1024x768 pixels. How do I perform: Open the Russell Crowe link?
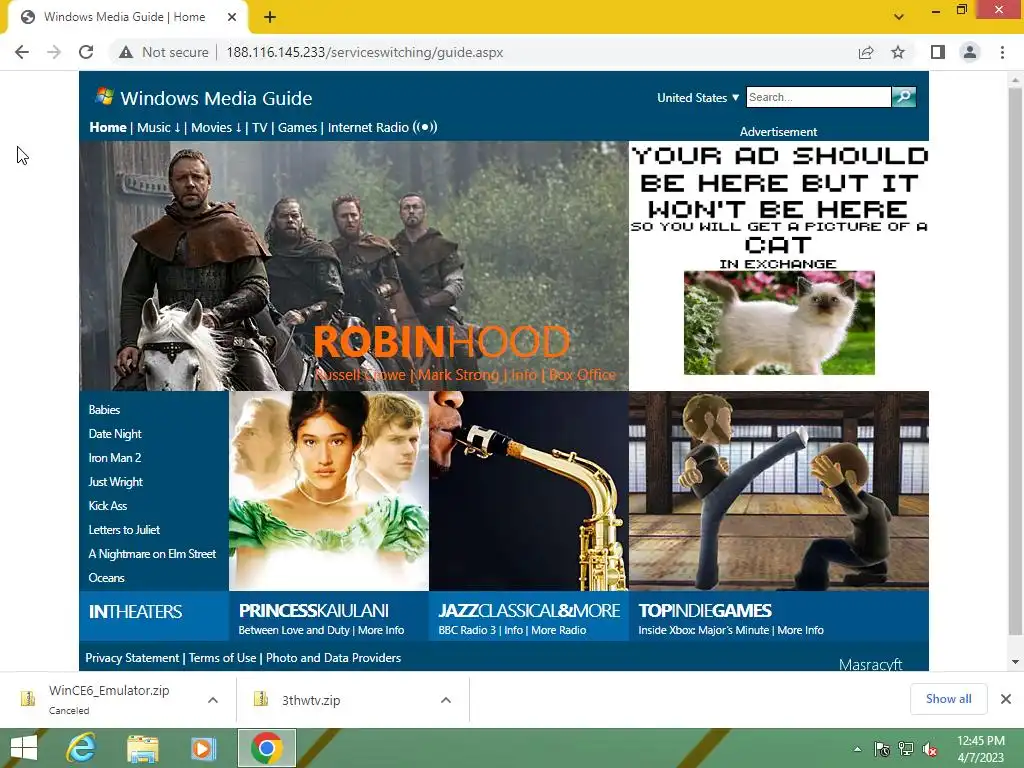[x=360, y=375]
